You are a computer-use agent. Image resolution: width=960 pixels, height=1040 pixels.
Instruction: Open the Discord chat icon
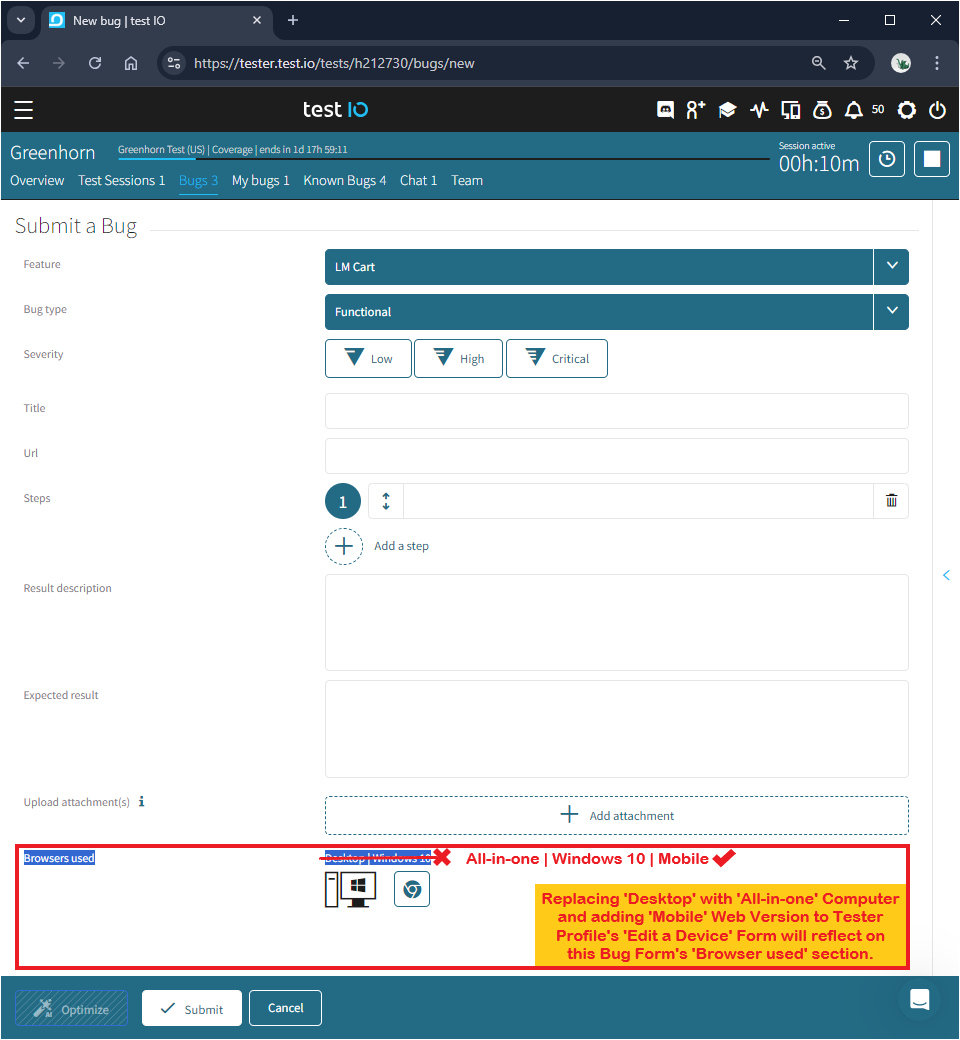[665, 109]
